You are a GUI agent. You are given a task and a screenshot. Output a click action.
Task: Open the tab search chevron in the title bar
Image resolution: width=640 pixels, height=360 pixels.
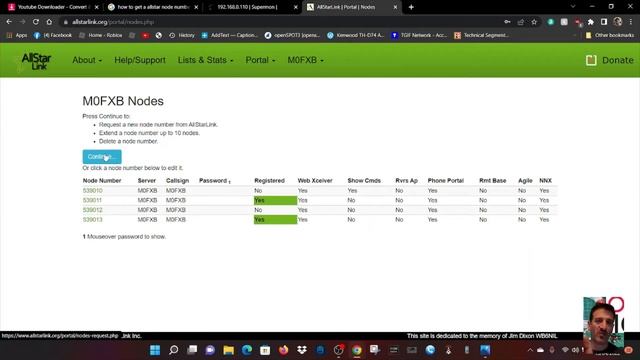tap(573, 7)
